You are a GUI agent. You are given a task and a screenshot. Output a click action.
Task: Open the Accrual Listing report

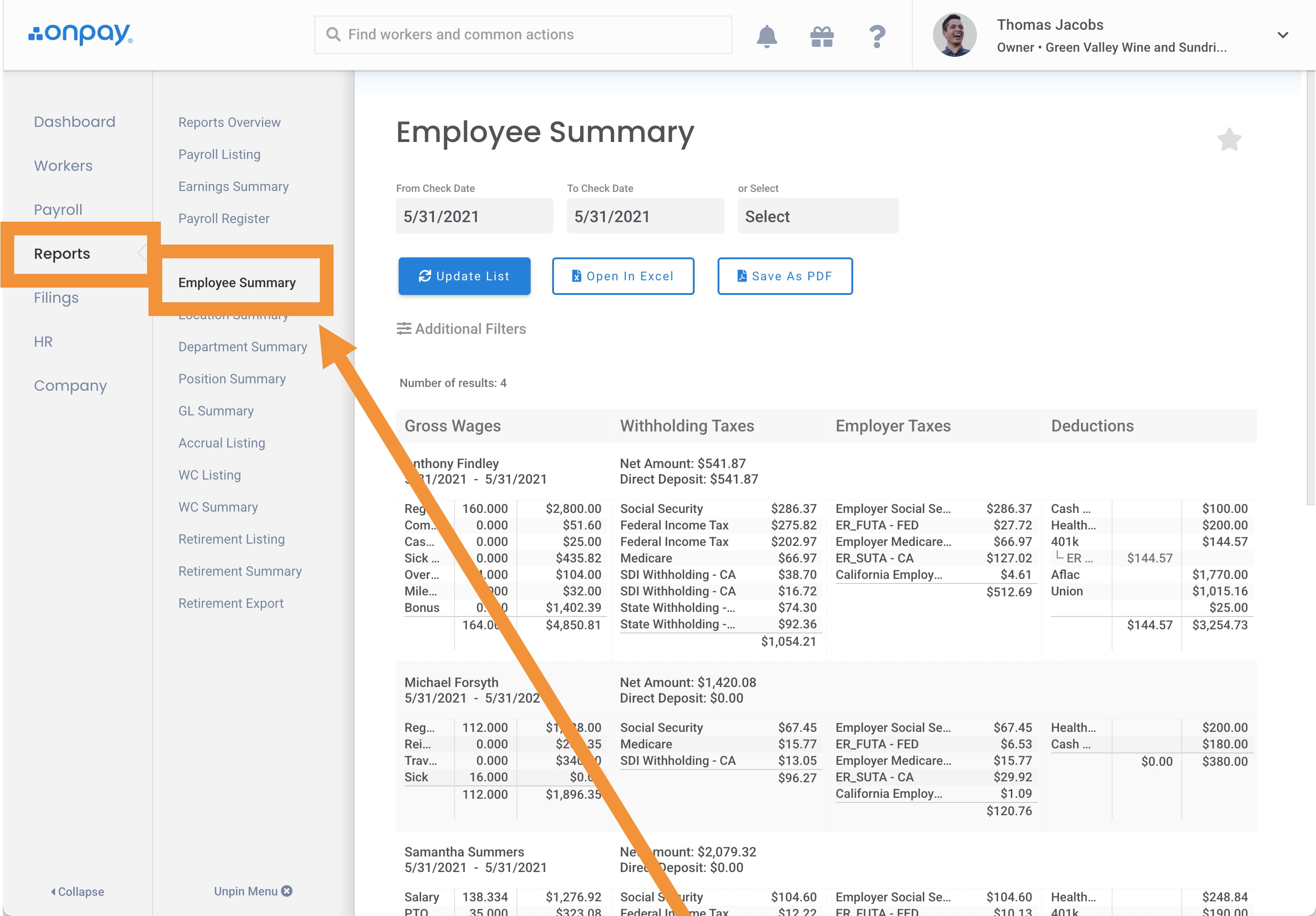pos(222,443)
